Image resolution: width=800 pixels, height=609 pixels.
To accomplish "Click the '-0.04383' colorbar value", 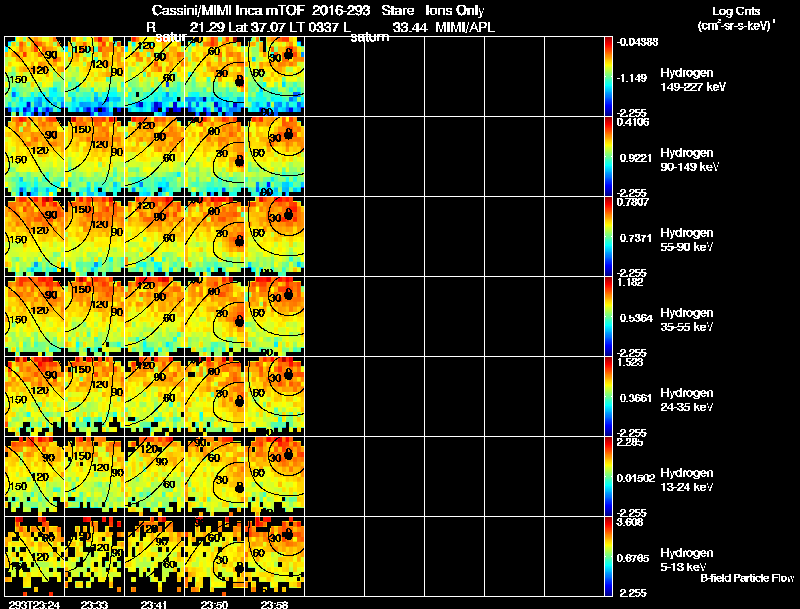I will 637,42.
